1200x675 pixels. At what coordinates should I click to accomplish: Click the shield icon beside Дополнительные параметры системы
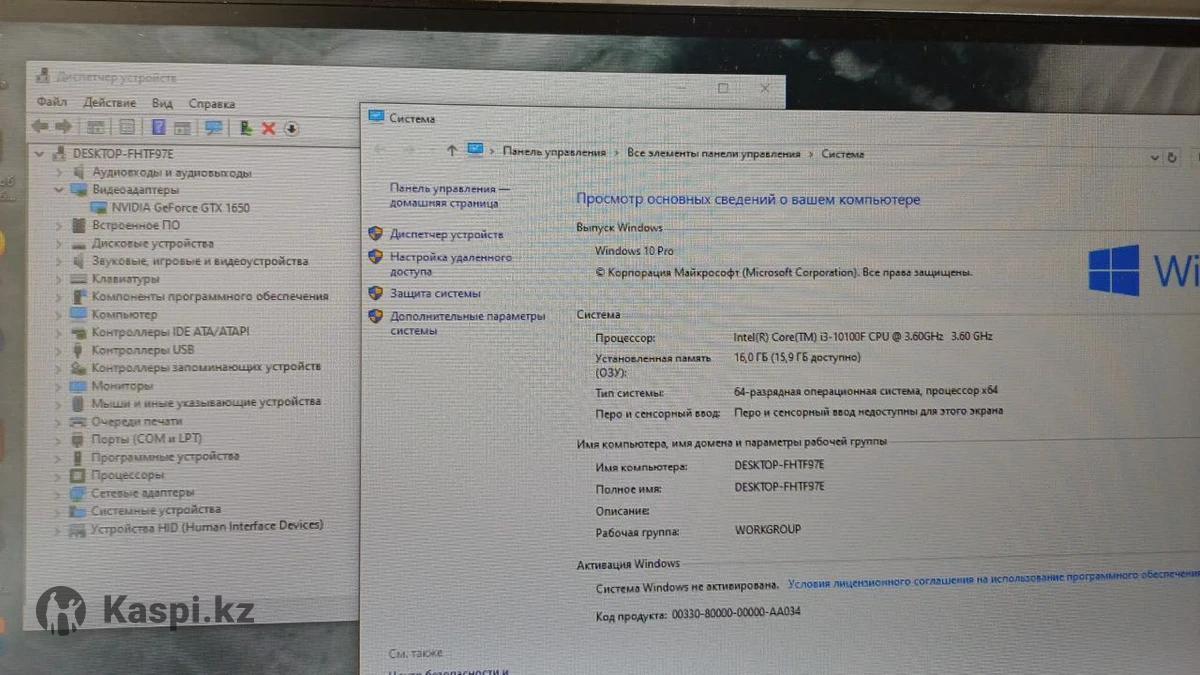(375, 316)
